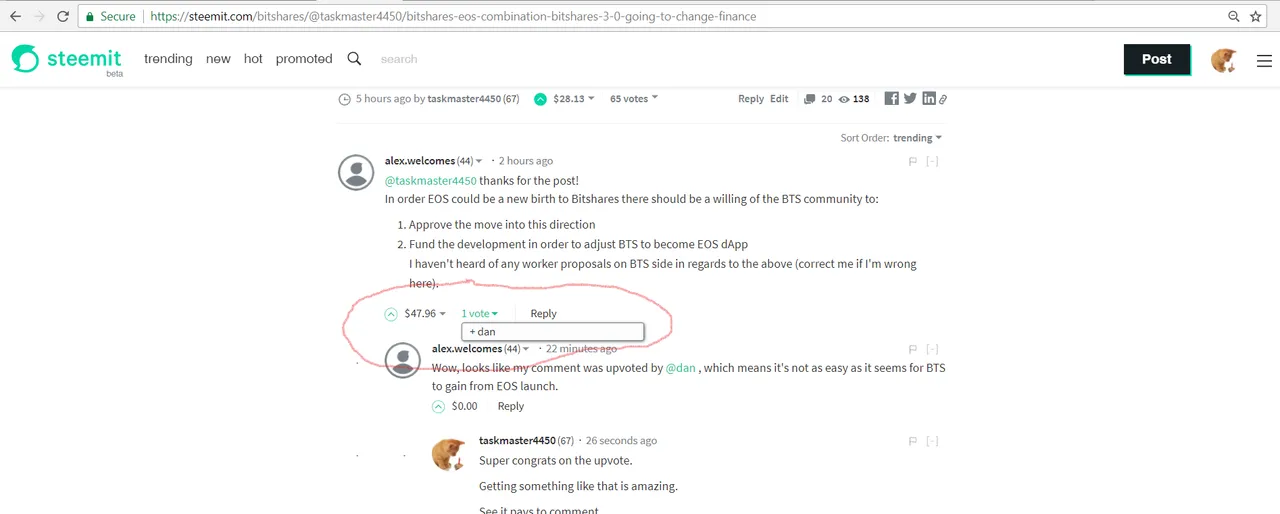Copy the post link via chain icon
The height and width of the screenshot is (514, 1280).
click(x=943, y=99)
